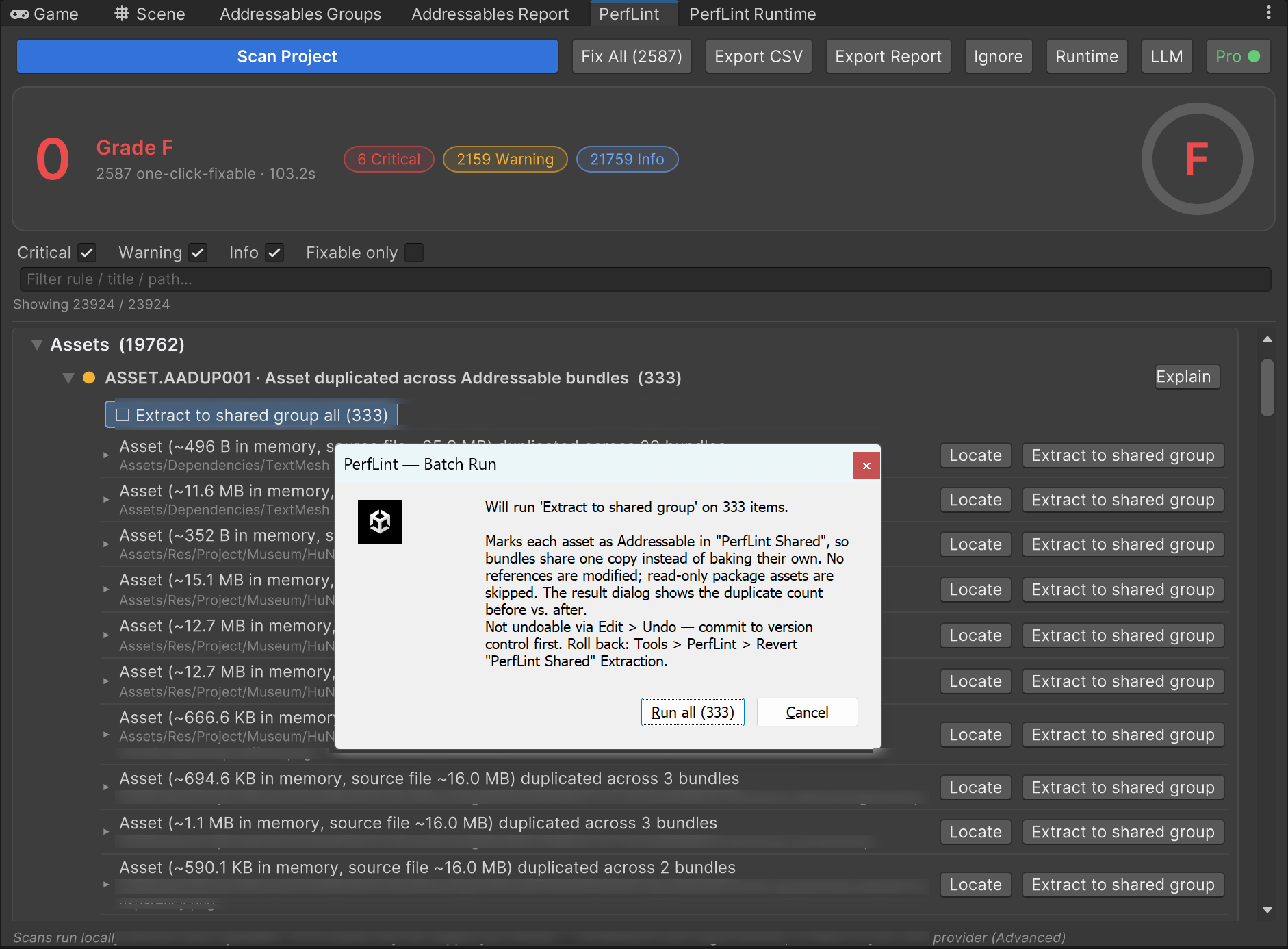This screenshot has height=949, width=1288.
Task: Open the Addressables Groups tab
Action: click(300, 14)
